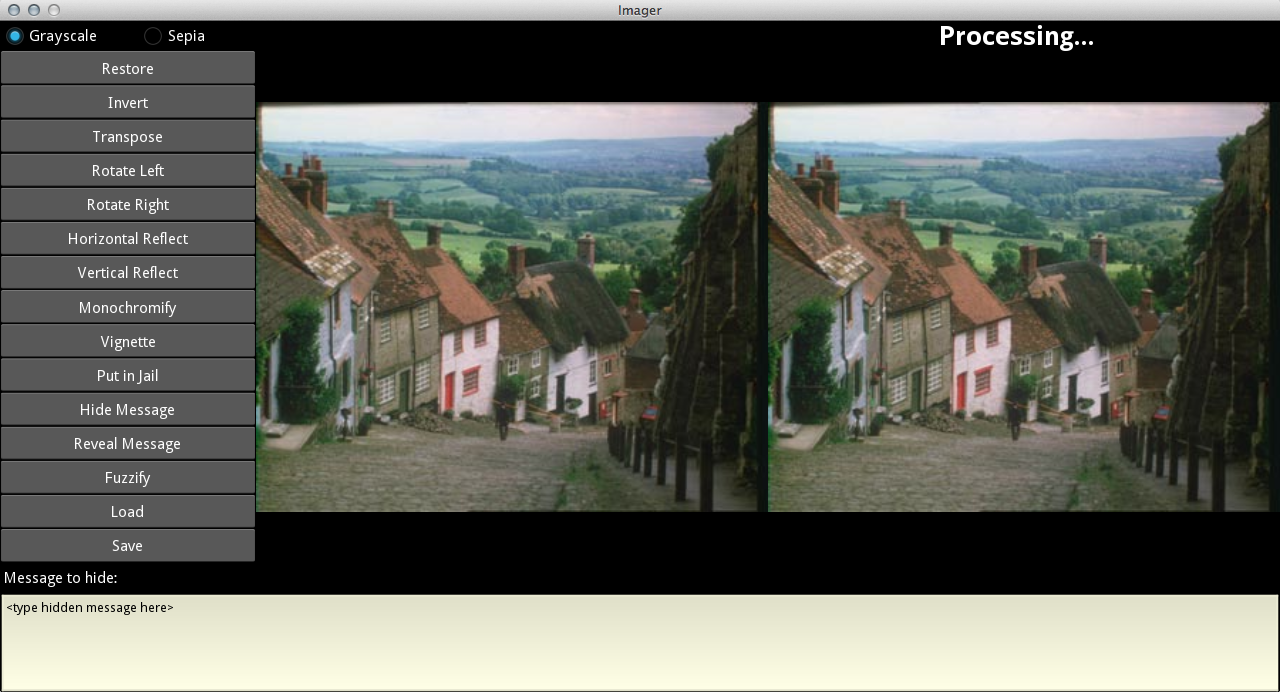The image size is (1280, 692).
Task: Click the Restore button
Action: (128, 69)
